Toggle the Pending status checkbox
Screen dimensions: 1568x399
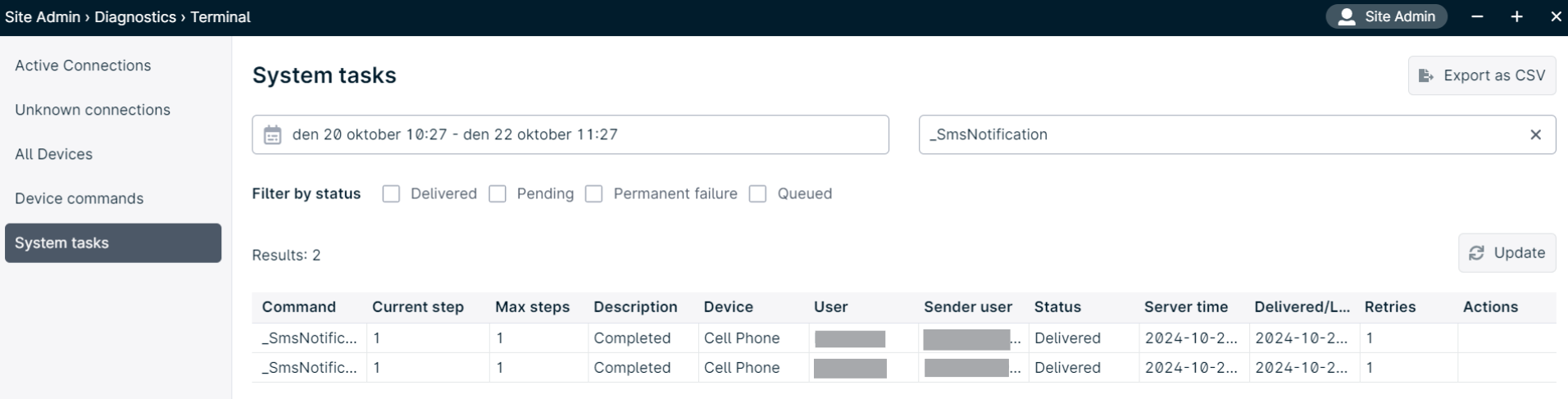(x=498, y=193)
